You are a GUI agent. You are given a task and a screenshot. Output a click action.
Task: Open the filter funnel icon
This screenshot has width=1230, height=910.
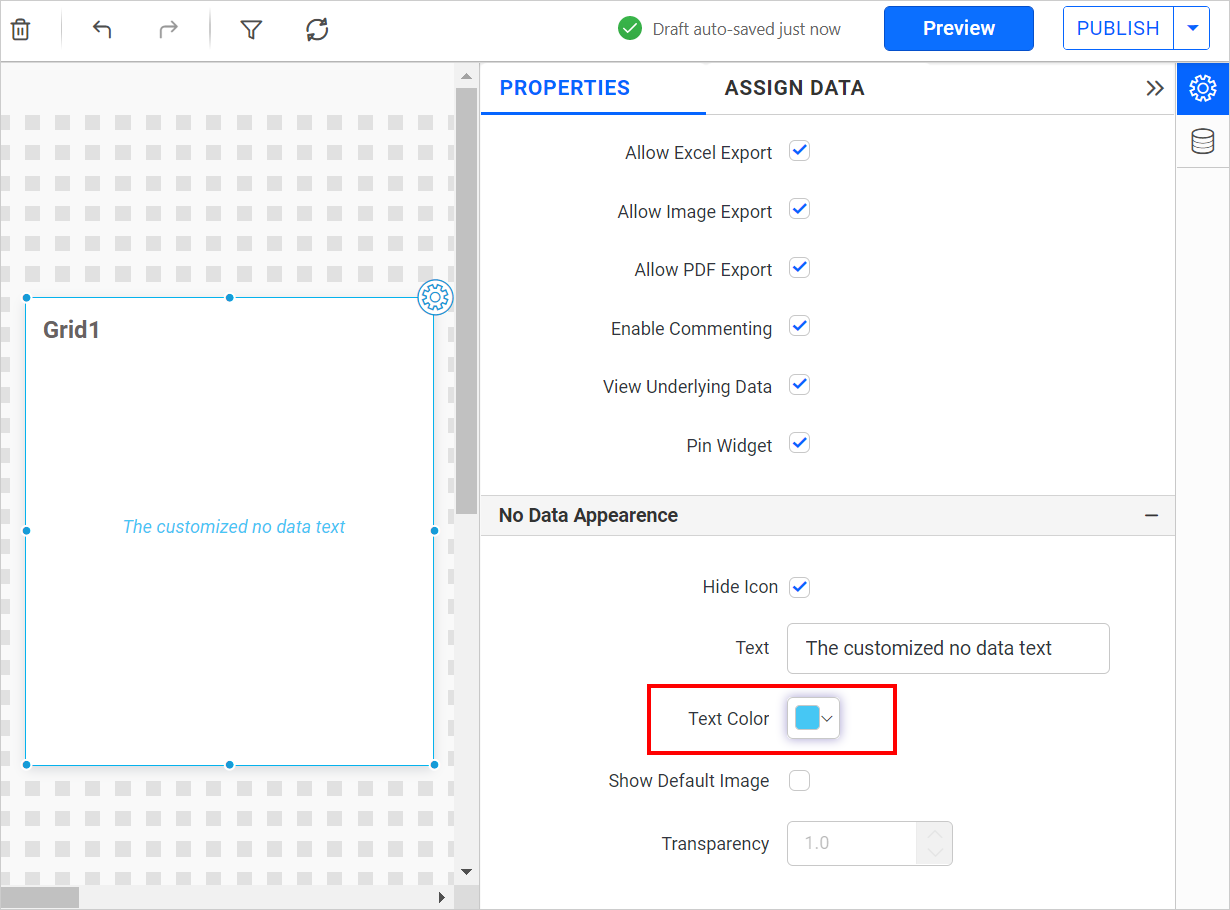tap(251, 30)
